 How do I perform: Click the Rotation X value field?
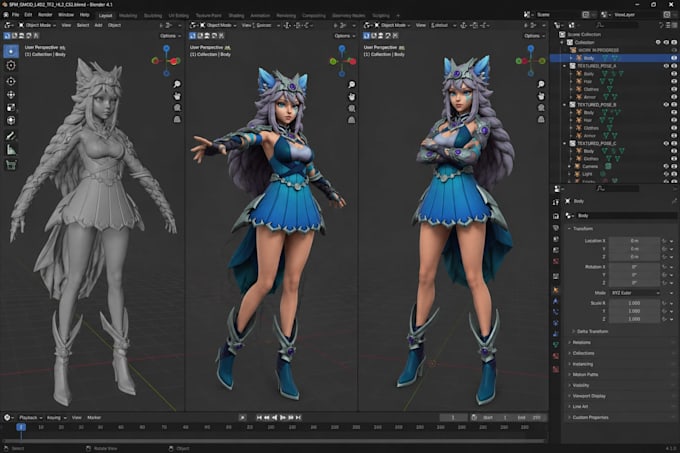tap(634, 267)
